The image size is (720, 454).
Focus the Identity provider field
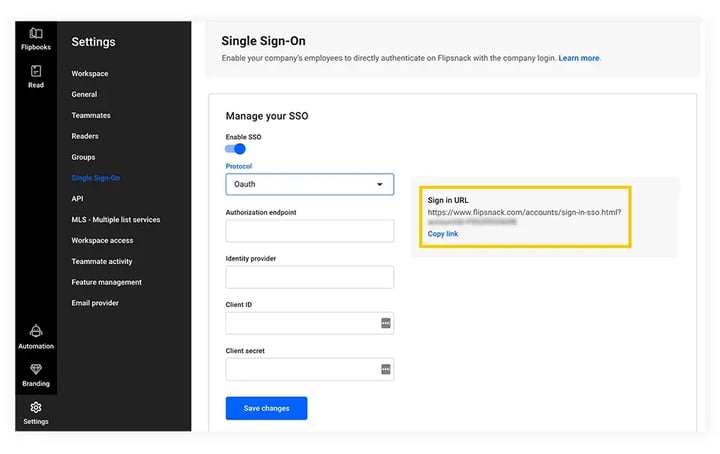[x=309, y=277]
